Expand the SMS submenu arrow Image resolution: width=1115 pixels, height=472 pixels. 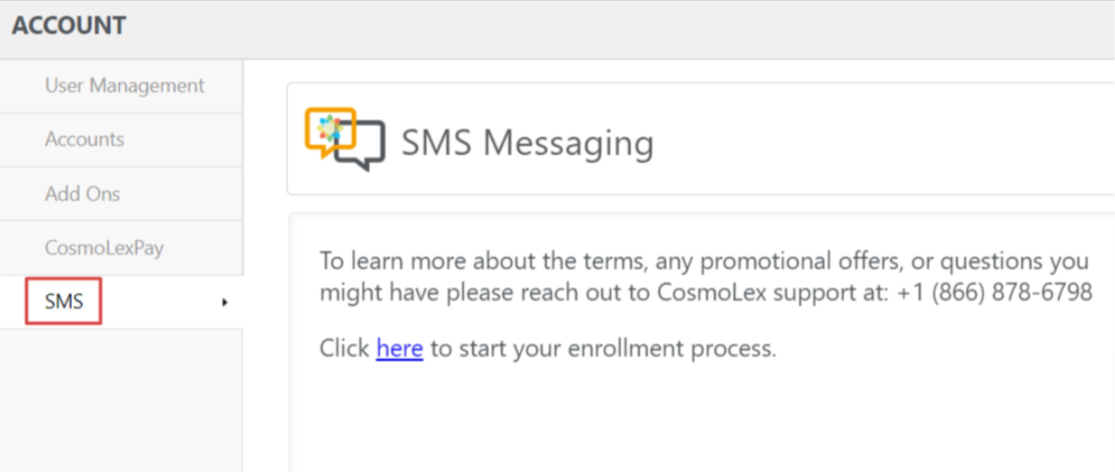point(225,302)
